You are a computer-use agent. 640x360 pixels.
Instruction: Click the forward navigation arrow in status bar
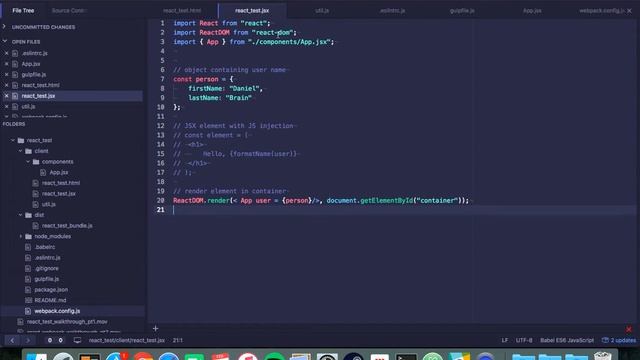point(28,340)
